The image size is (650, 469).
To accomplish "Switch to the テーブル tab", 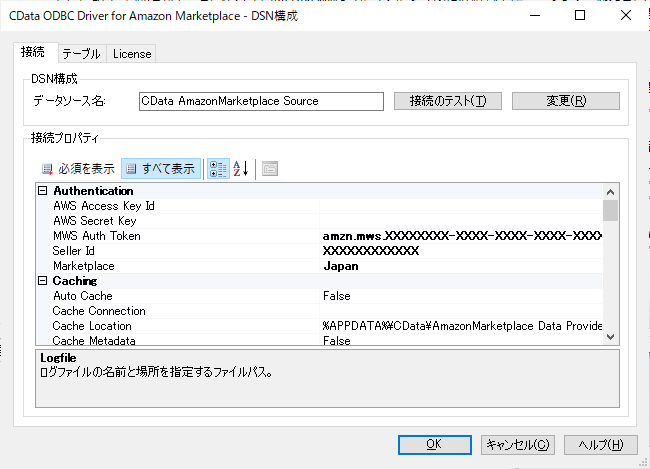I will (82, 53).
